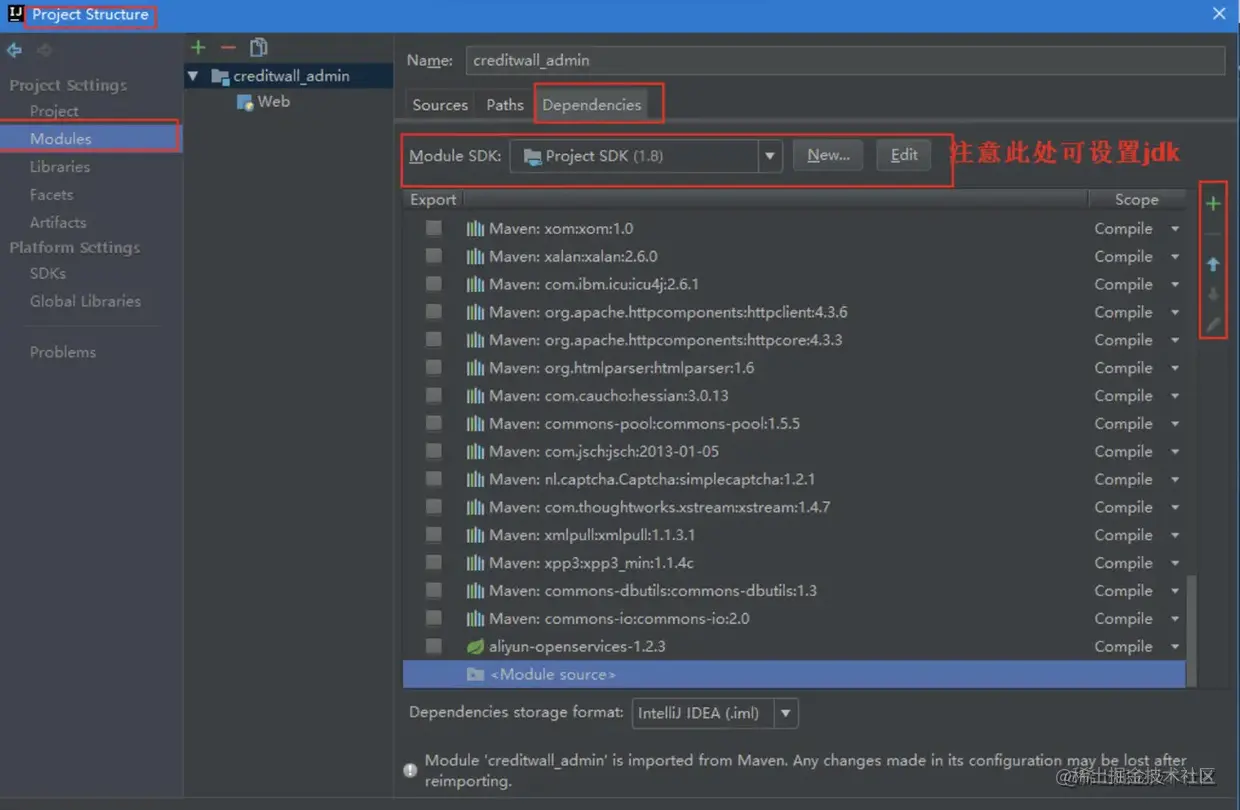Click the aliyun-openservices leaf icon

(475, 647)
